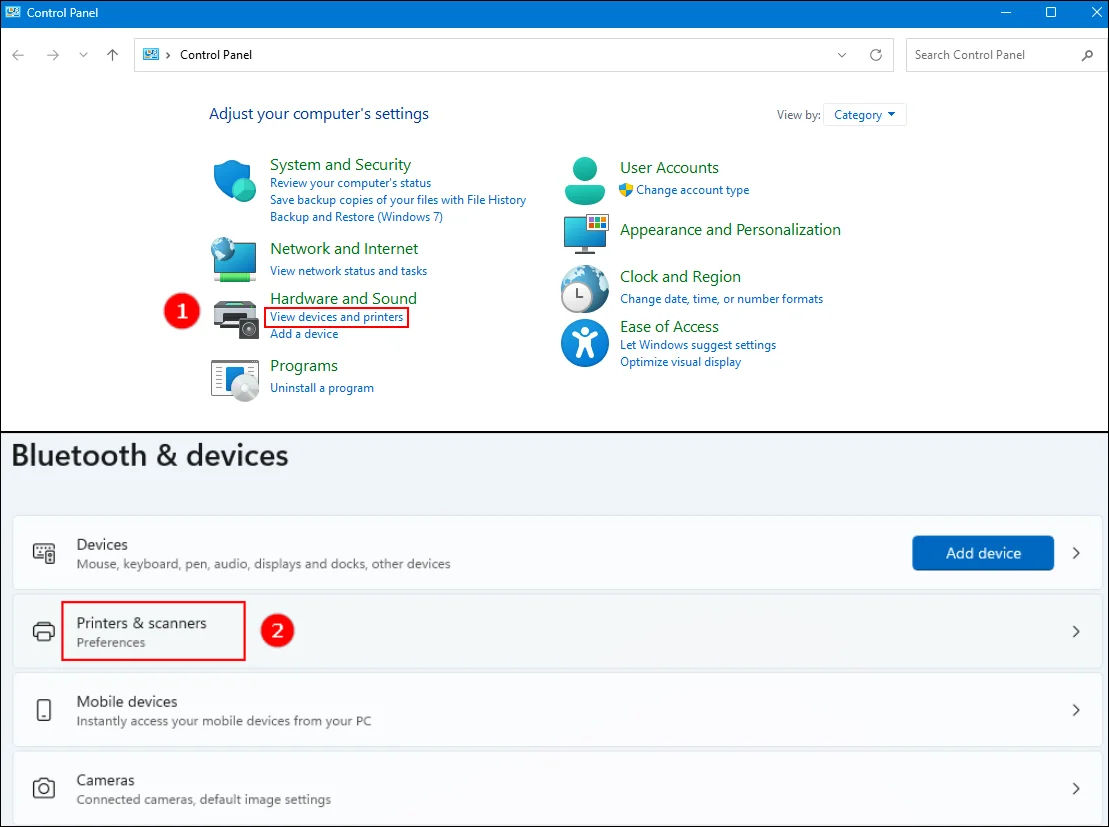This screenshot has width=1109, height=827.
Task: Click the Printers & scanners printer icon
Action: [x=44, y=632]
